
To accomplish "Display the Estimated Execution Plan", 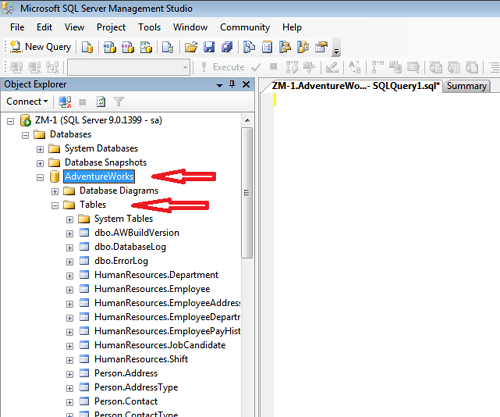I will tap(292, 67).
